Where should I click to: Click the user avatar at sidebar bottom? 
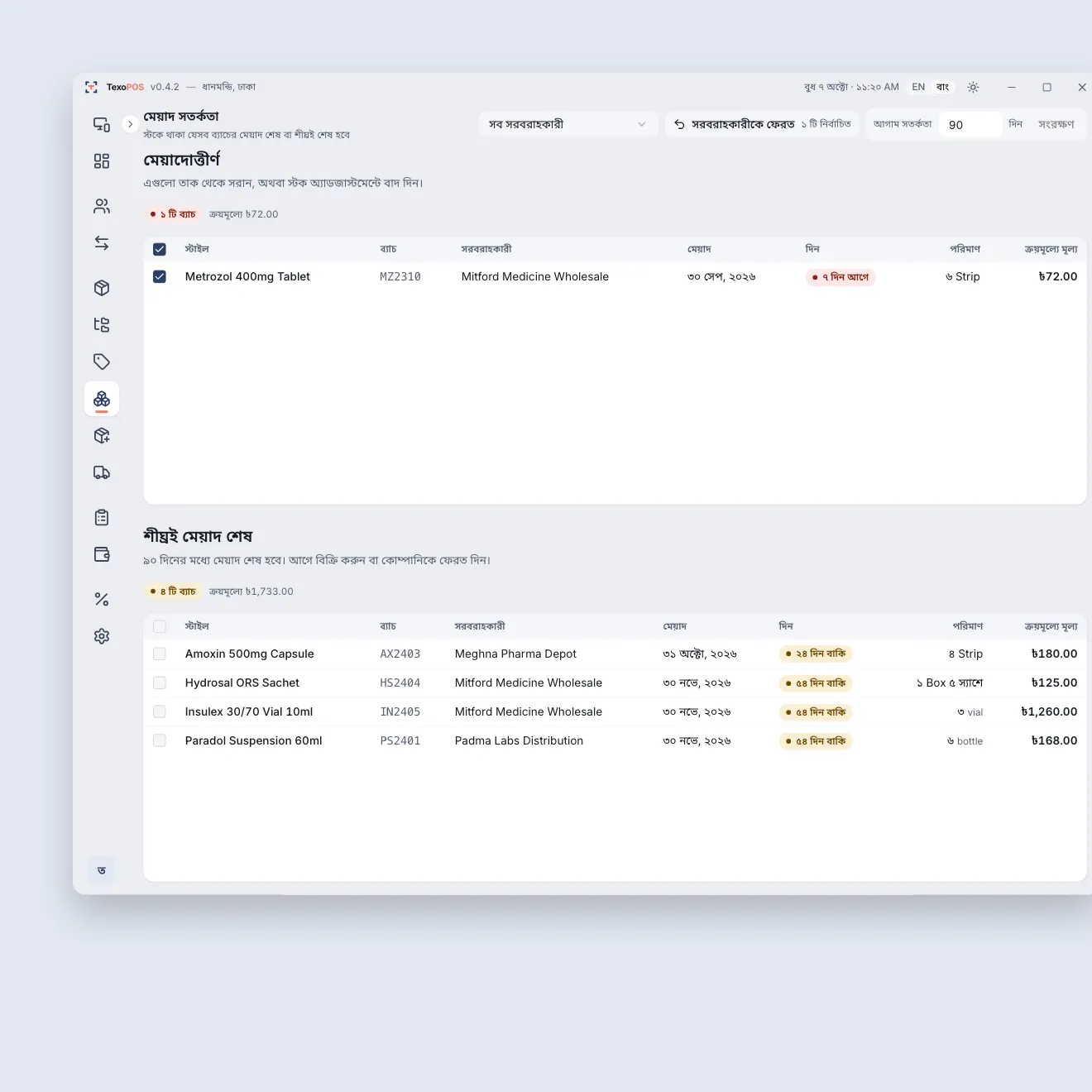pyautogui.click(x=102, y=870)
